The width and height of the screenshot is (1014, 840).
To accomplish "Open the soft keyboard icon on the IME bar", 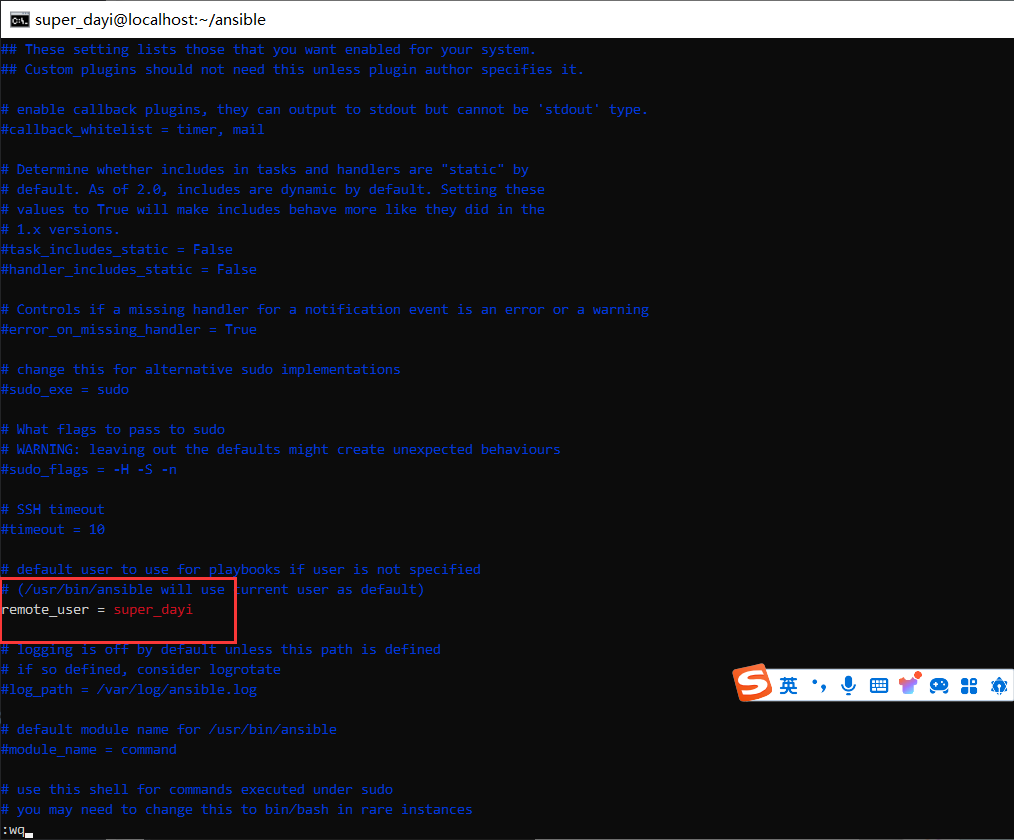I will [879, 685].
